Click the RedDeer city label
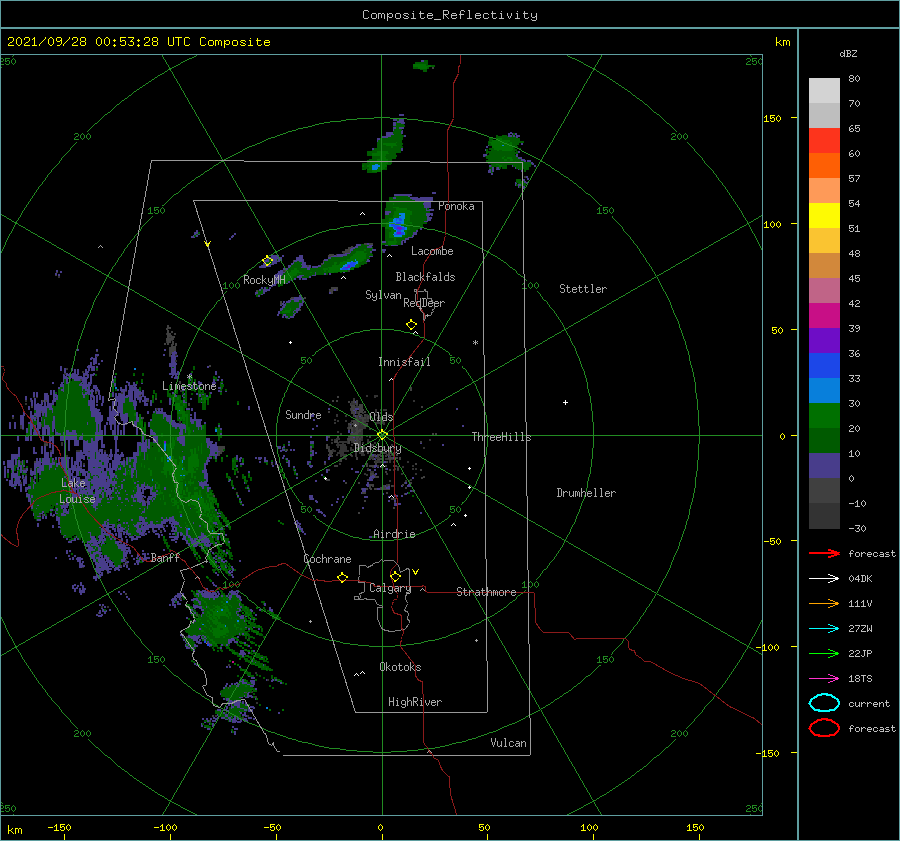The width and height of the screenshot is (900, 841). (424, 303)
